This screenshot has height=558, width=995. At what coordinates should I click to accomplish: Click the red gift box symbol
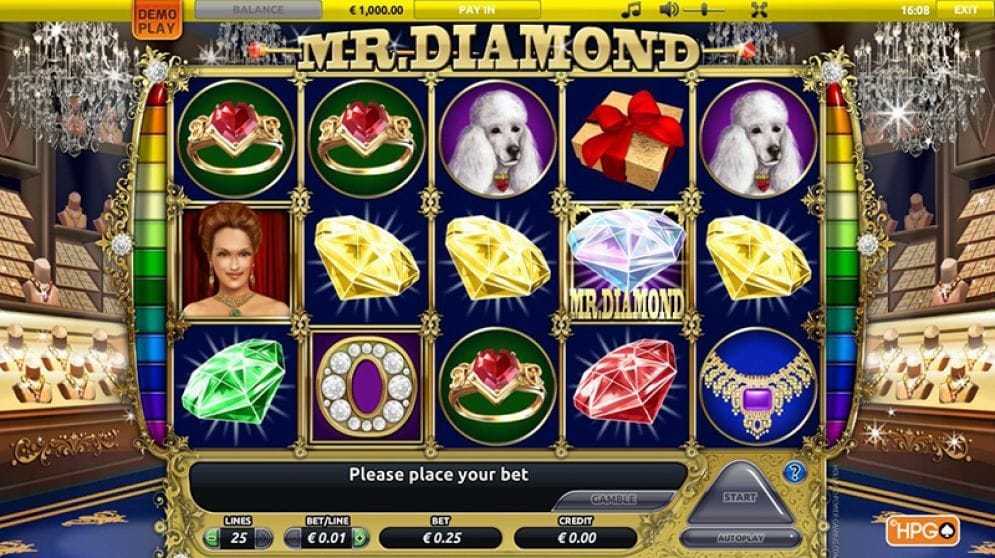click(x=628, y=140)
